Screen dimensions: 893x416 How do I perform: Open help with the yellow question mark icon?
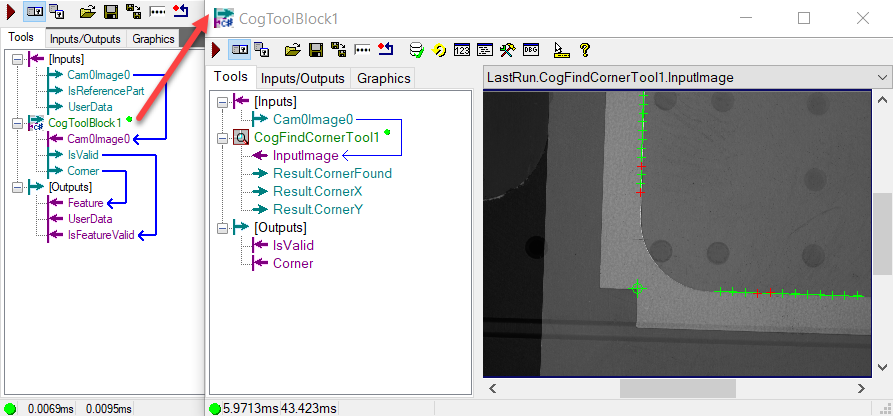point(584,50)
